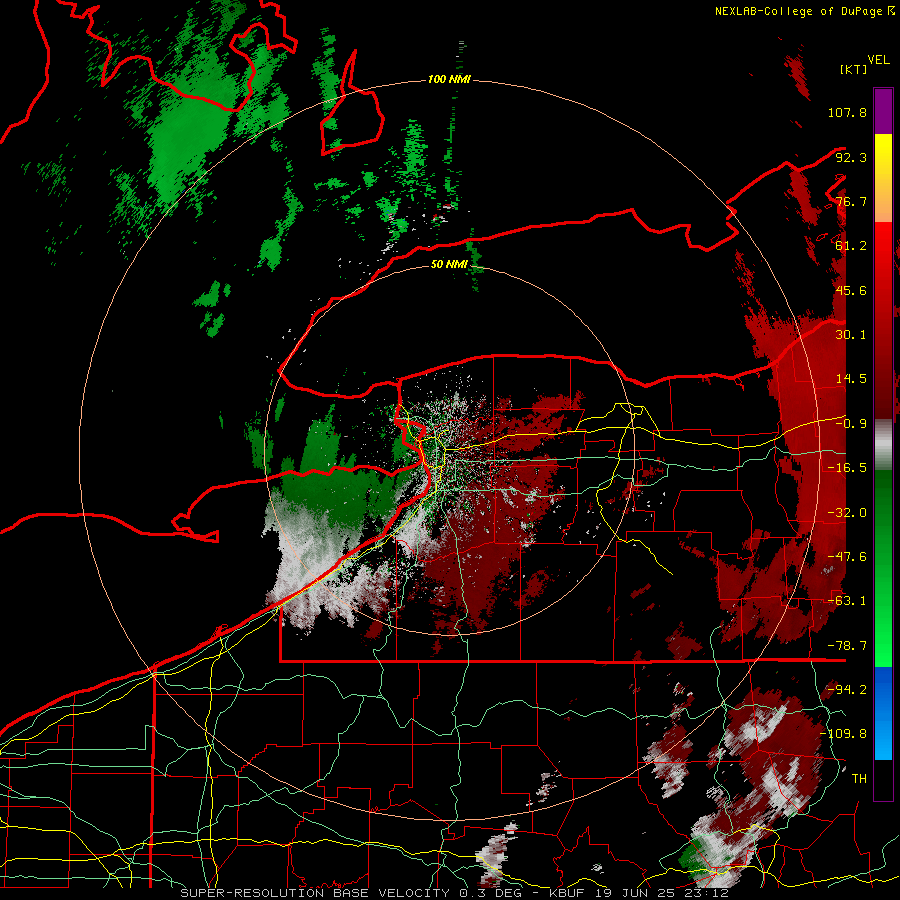Click the bright red segment of color bar

[883, 320]
